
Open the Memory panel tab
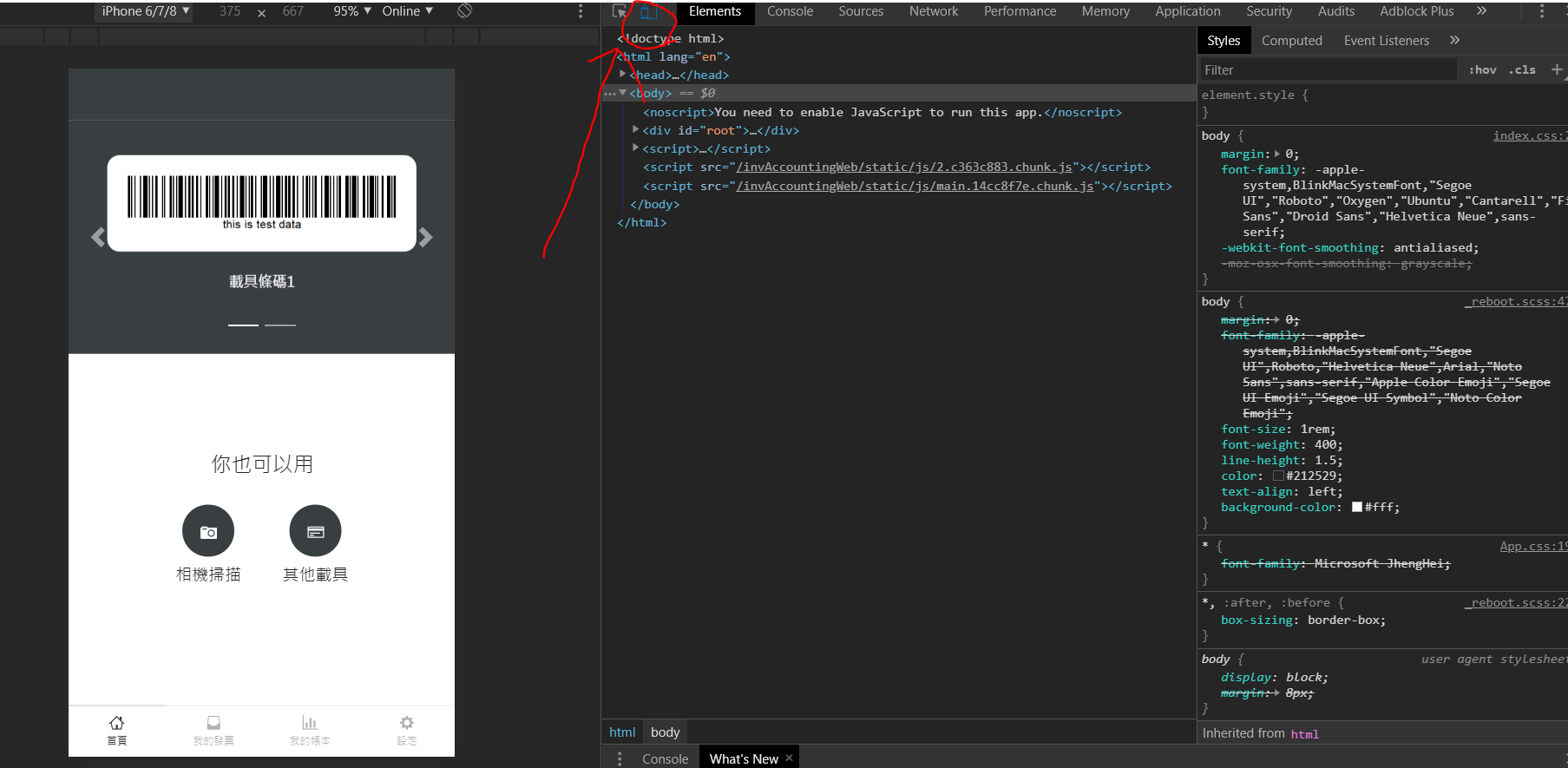1105,11
